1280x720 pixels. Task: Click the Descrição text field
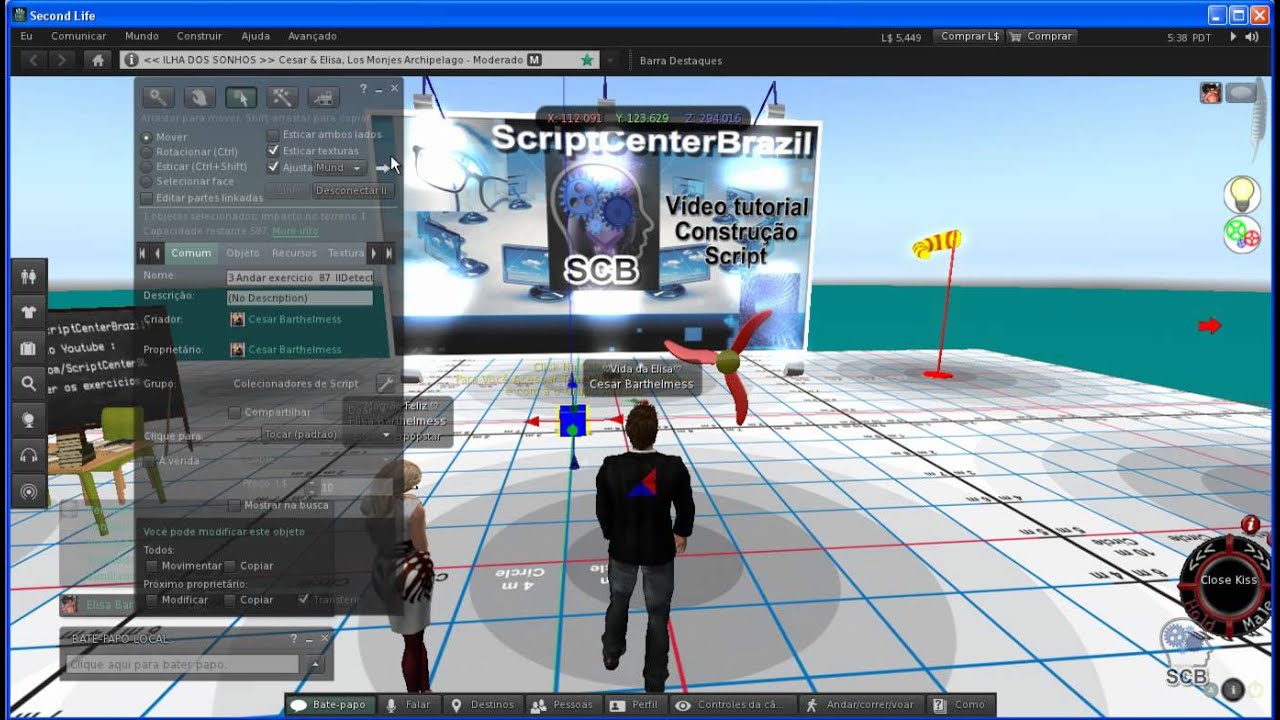tap(300, 298)
